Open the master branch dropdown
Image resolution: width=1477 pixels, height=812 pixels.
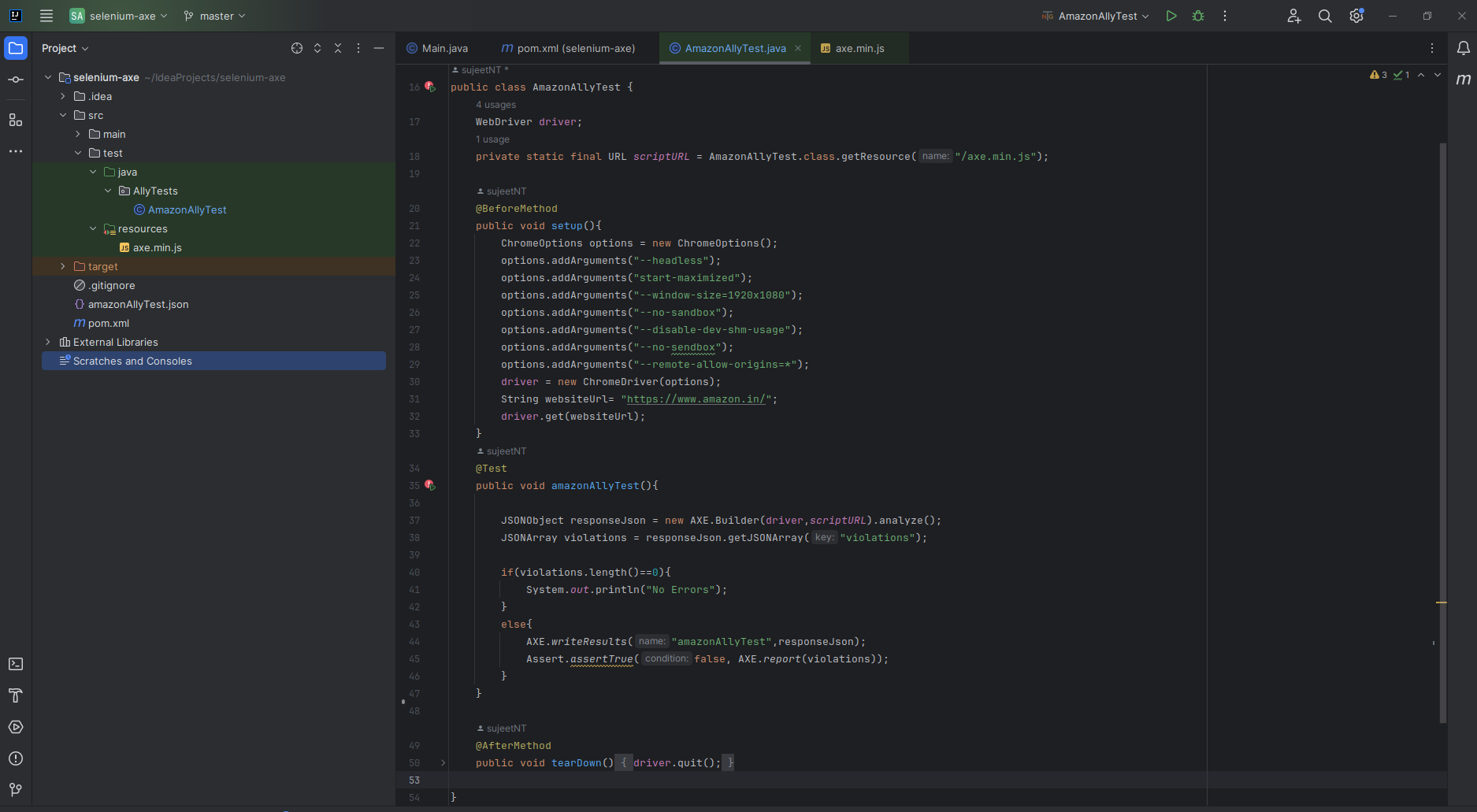click(213, 15)
